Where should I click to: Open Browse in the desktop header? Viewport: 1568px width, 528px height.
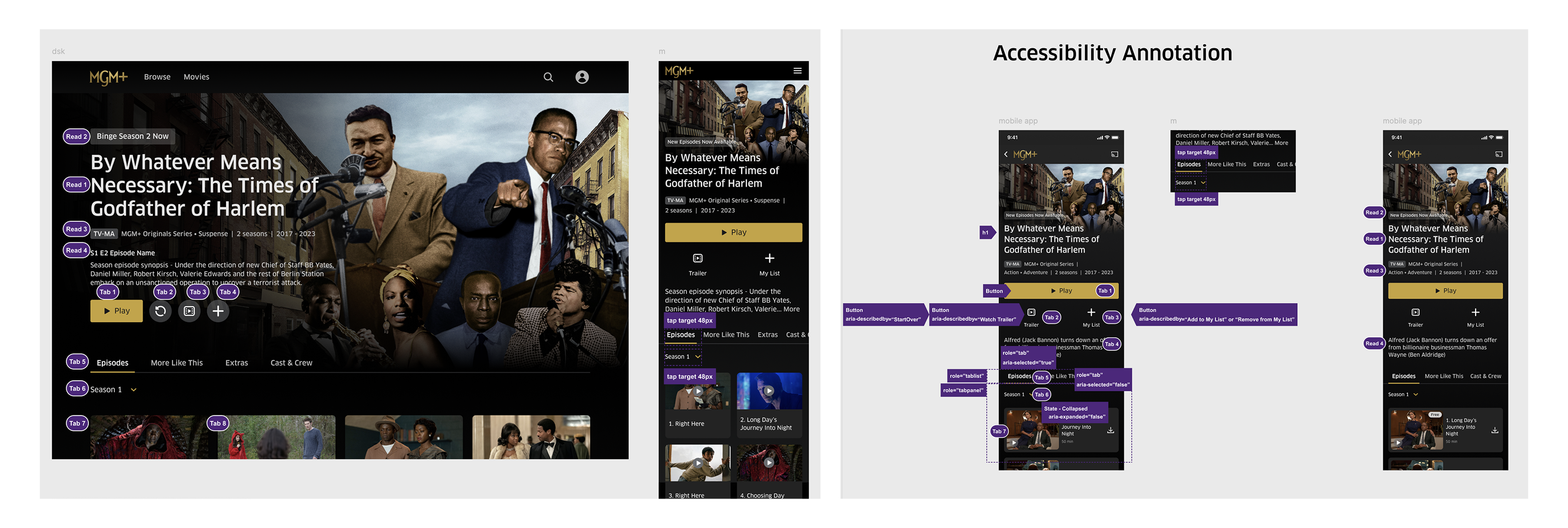coord(157,77)
